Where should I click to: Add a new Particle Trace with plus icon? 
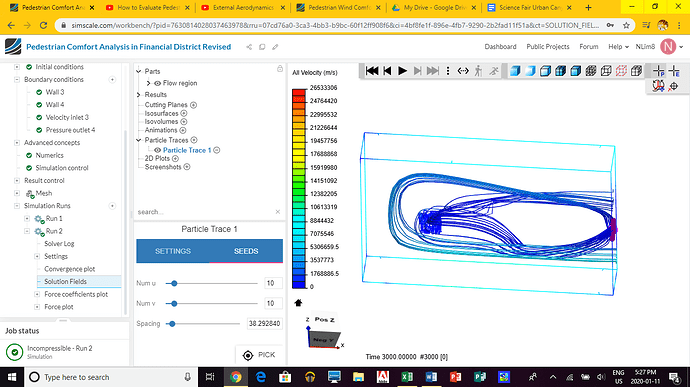(x=194, y=140)
